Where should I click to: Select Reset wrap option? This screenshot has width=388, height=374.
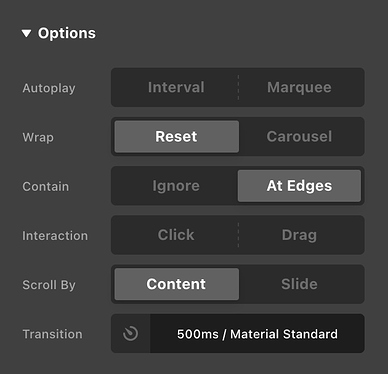pyautogui.click(x=177, y=137)
